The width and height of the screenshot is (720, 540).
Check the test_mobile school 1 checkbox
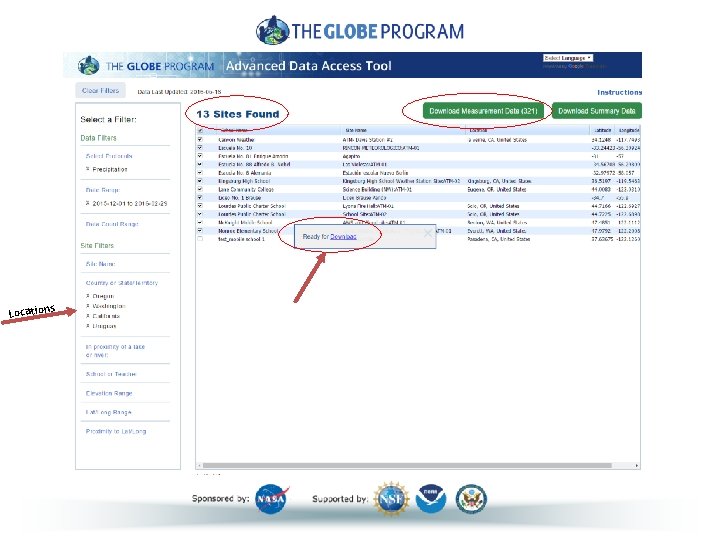click(200, 239)
